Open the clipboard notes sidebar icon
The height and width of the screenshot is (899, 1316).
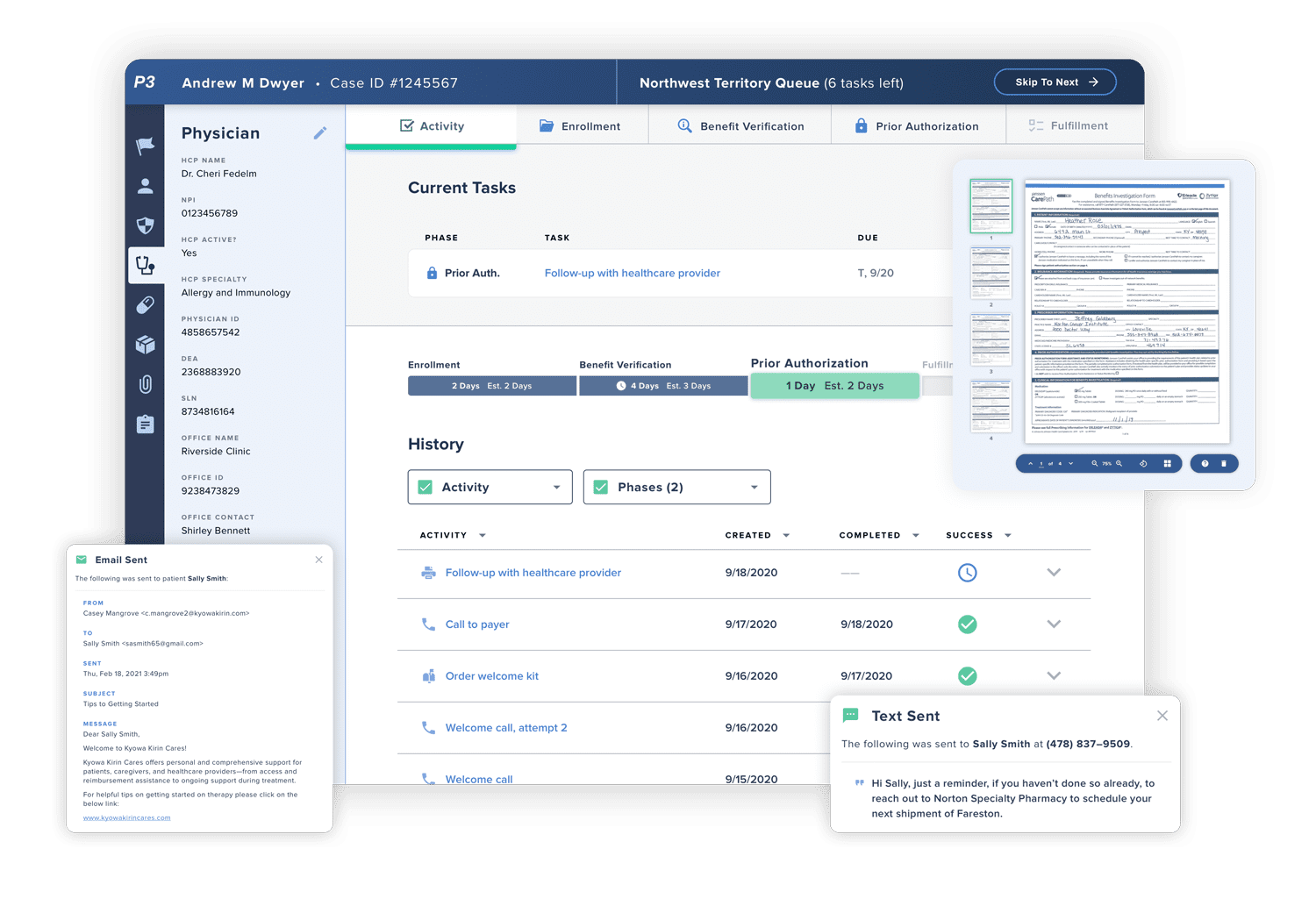[x=146, y=425]
